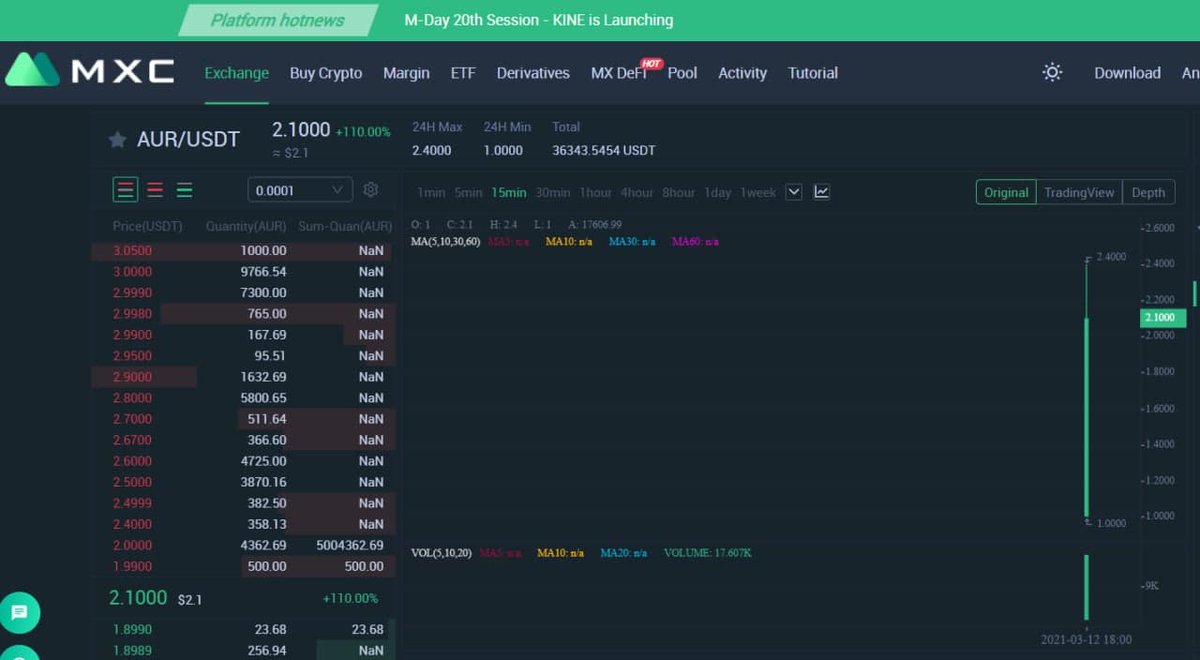
Task: Select the 1.9900 sell order price
Action: click(x=132, y=566)
